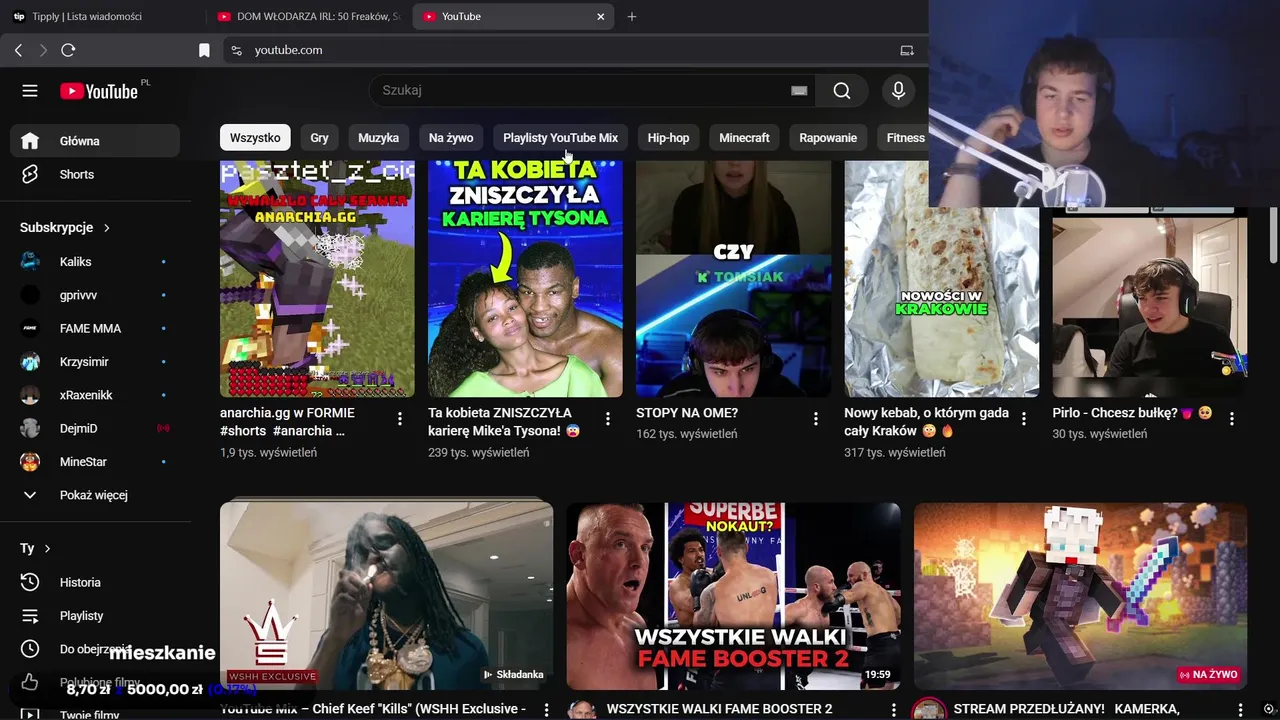This screenshot has height=720, width=1280.
Task: Select the Playlisty YouTube Mix chip
Action: pos(560,138)
